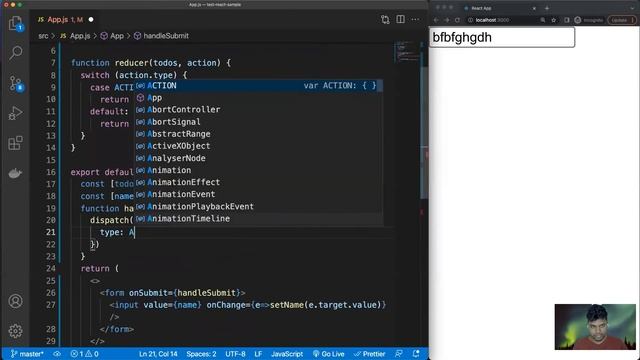Screen dimensions: 640x360
Task: Open editor More Actions ellipsis
Action: (415, 20)
